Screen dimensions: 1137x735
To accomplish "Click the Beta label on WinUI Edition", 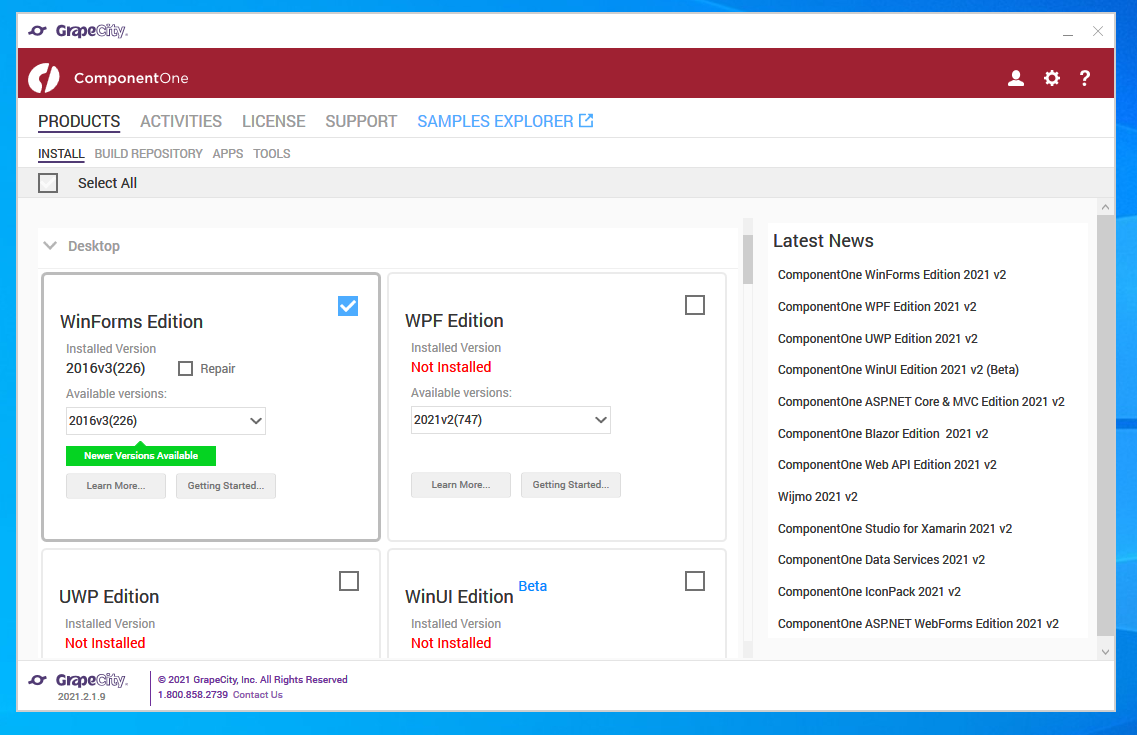I will tap(532, 586).
